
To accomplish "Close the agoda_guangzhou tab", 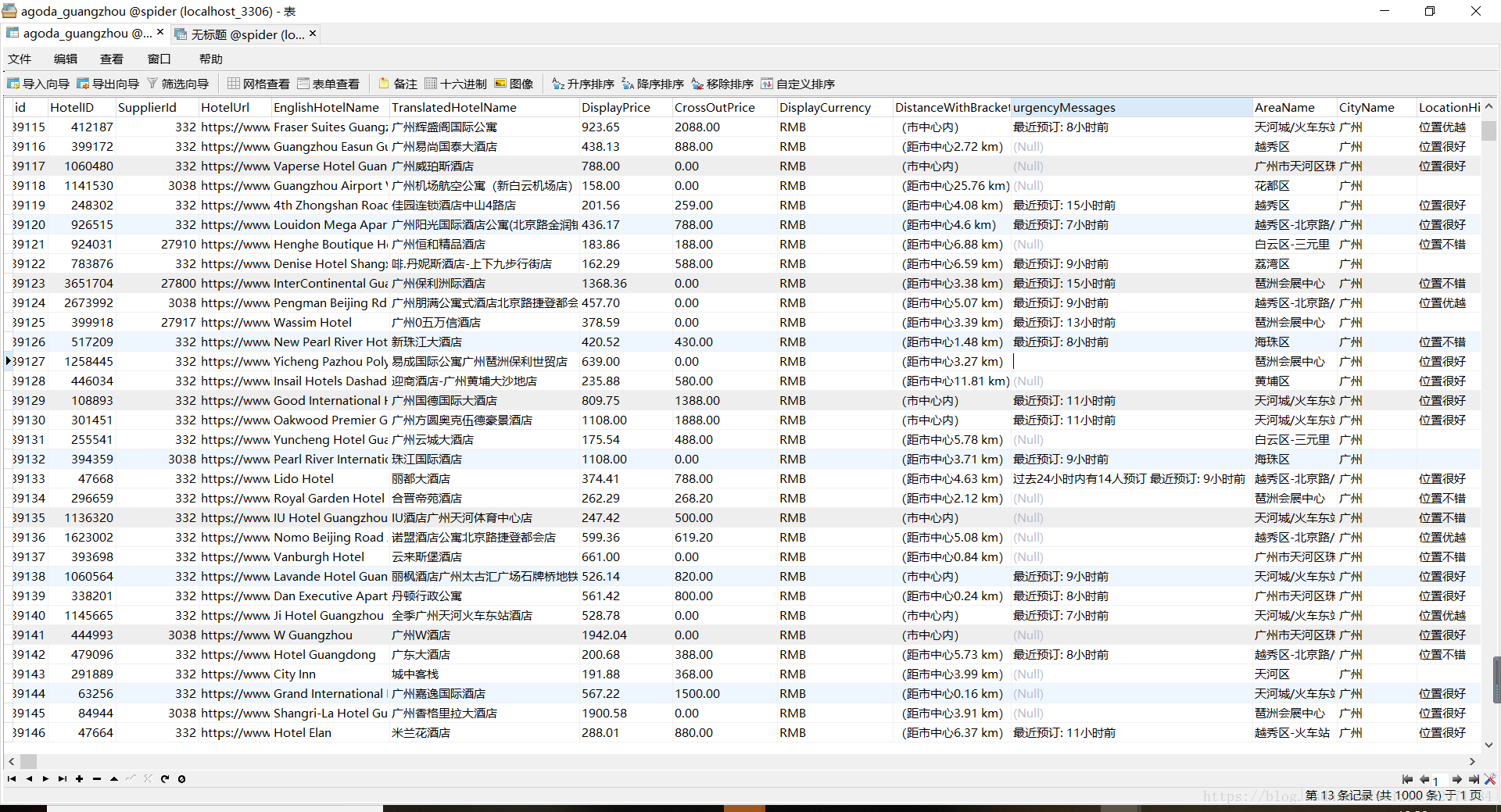I will tap(160, 33).
